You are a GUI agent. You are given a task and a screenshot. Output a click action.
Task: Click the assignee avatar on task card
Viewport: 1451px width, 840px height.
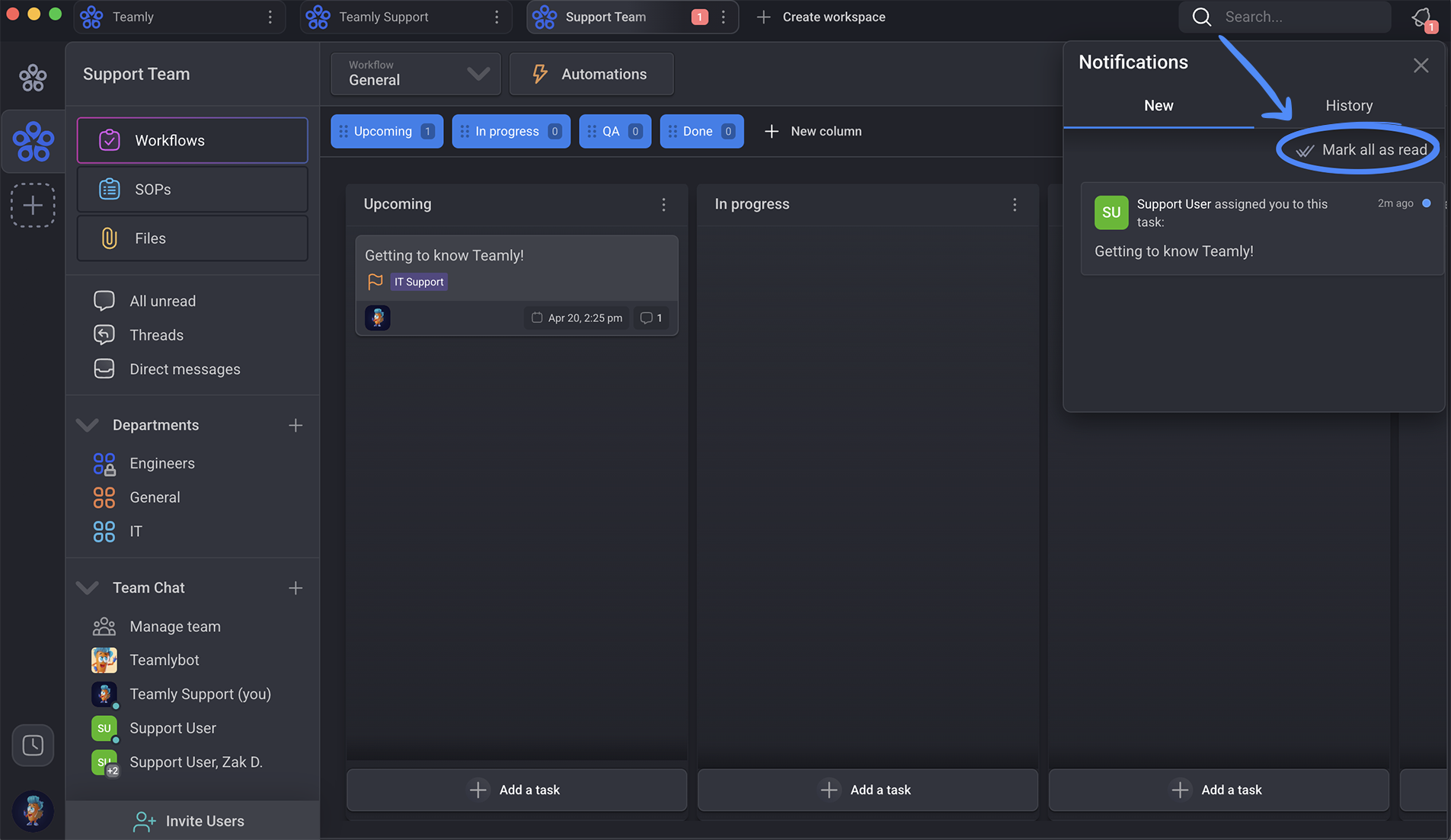tap(377, 317)
